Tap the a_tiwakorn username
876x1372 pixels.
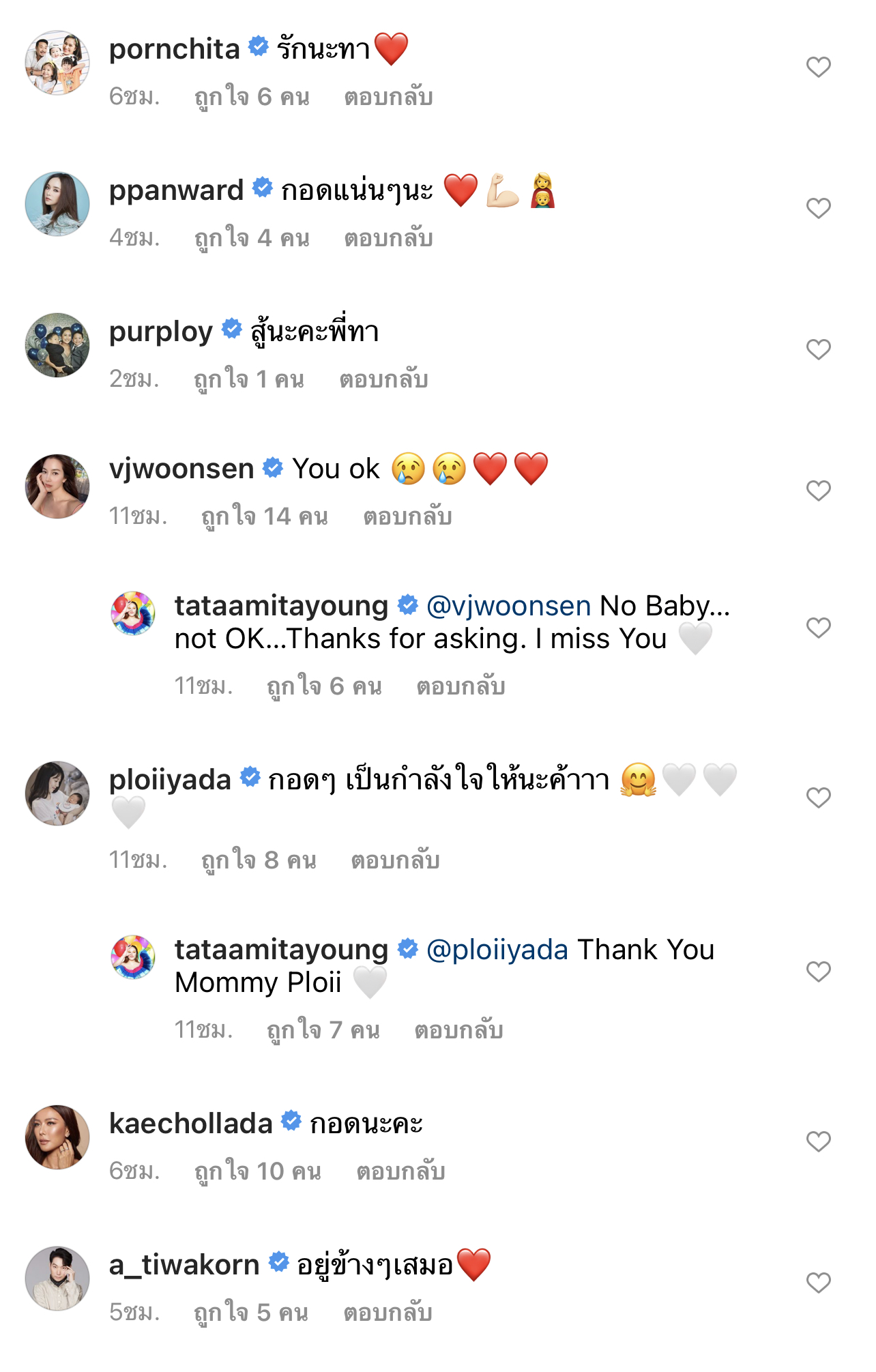coord(184,1265)
